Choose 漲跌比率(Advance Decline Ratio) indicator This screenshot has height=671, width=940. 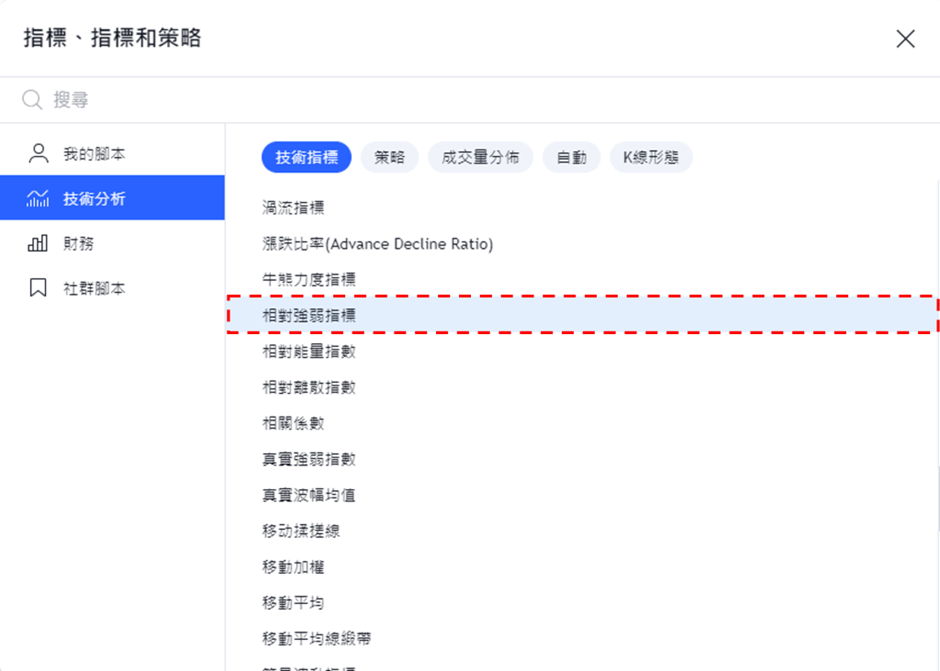[377, 244]
